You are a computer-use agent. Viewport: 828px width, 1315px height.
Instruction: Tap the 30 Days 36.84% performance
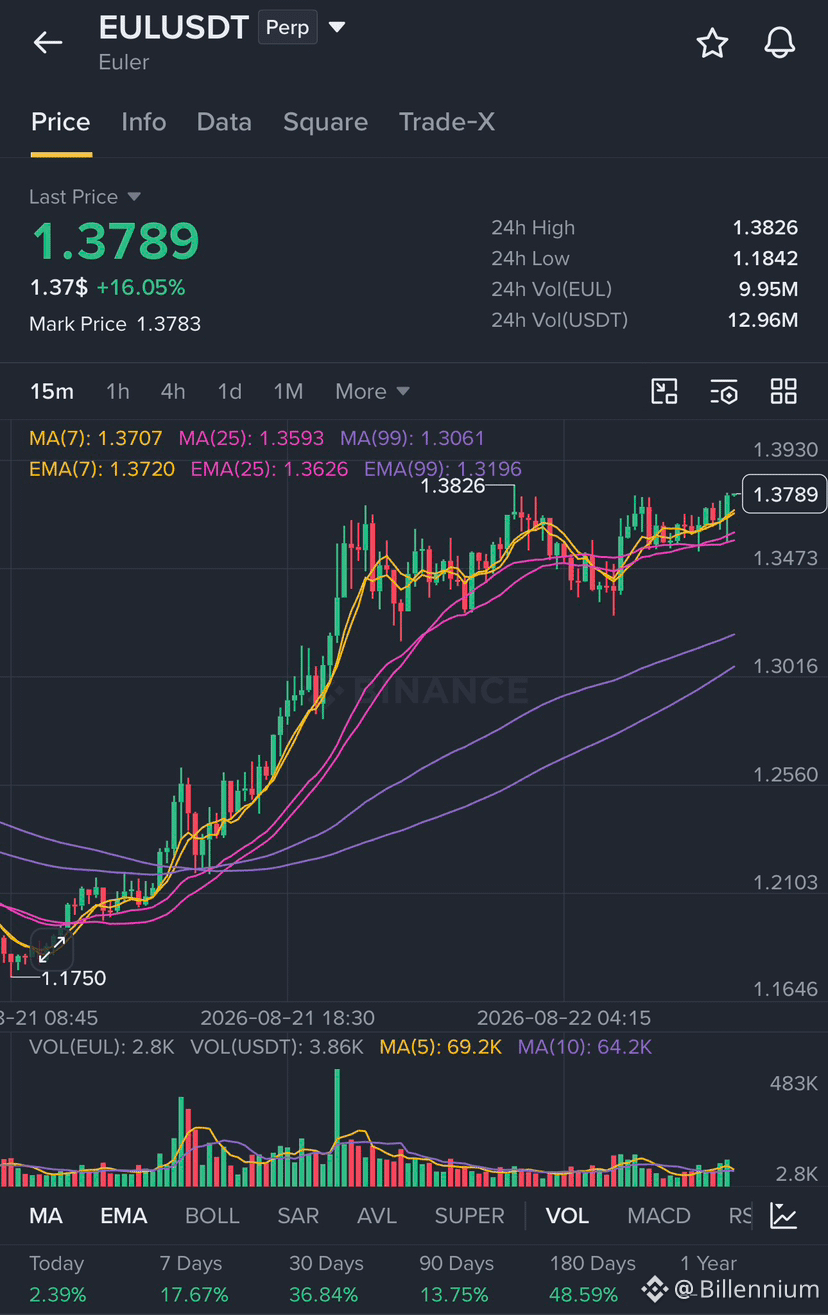[325, 1279]
